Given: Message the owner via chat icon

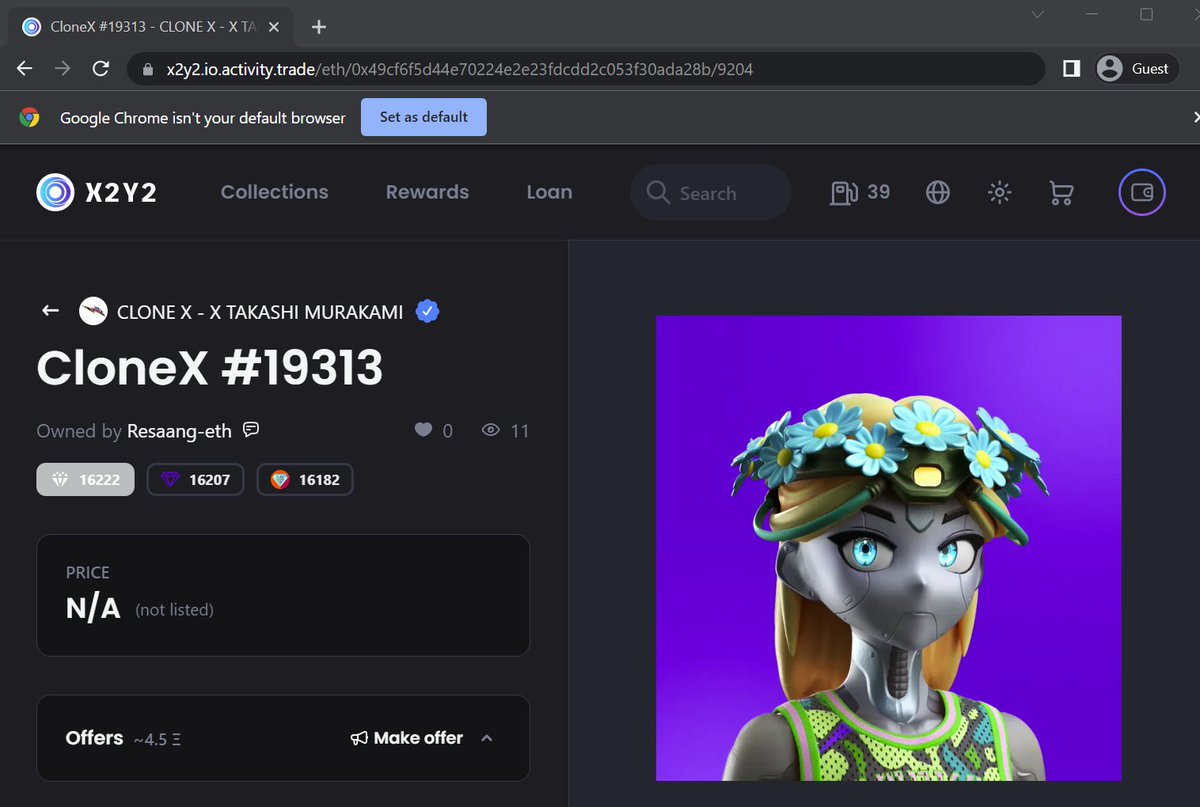Looking at the screenshot, I should (x=252, y=430).
